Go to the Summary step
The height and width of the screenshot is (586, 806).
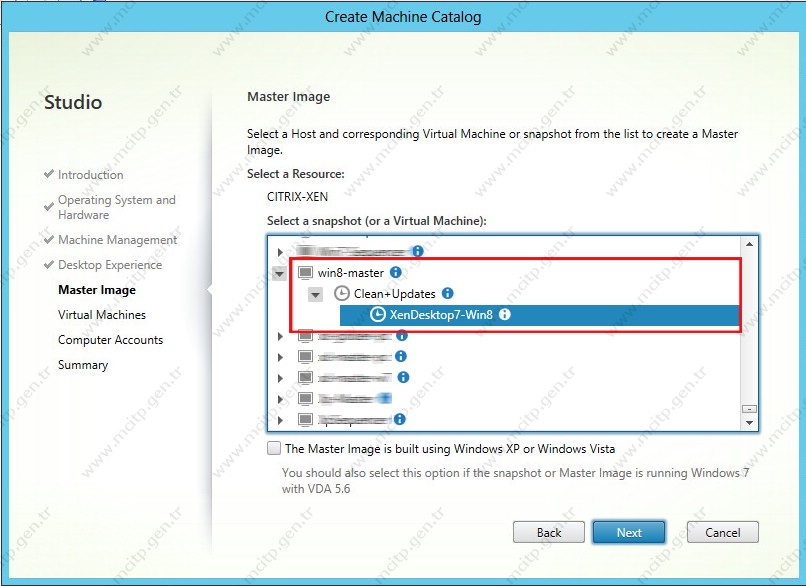[x=83, y=365]
